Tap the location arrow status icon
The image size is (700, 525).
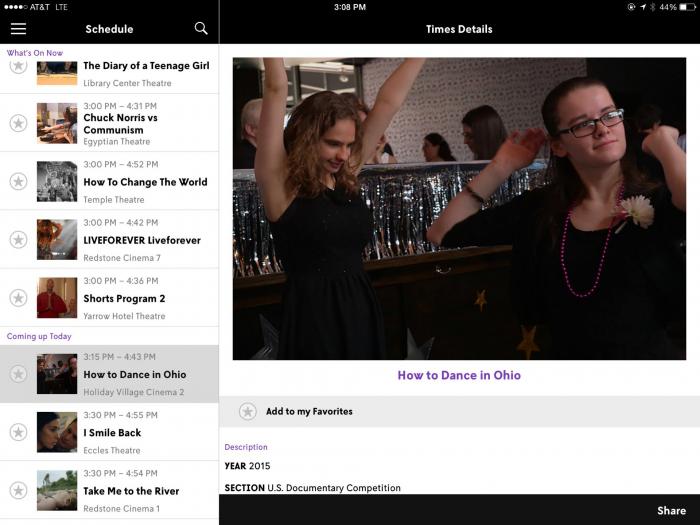point(643,7)
